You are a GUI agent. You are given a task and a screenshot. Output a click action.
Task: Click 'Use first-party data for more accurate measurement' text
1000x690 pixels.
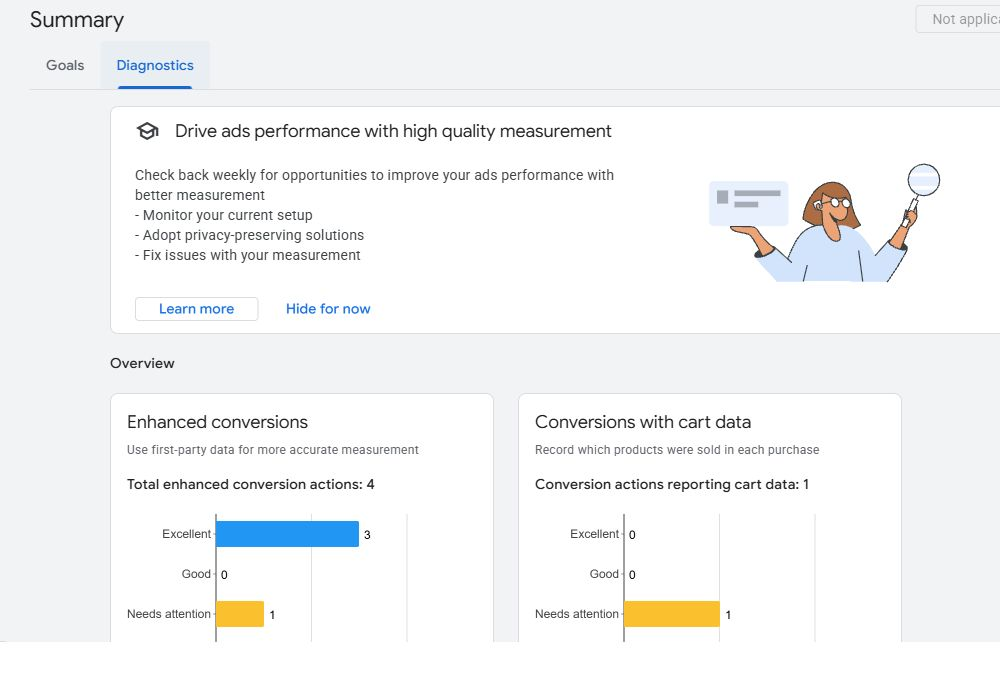click(x=273, y=450)
